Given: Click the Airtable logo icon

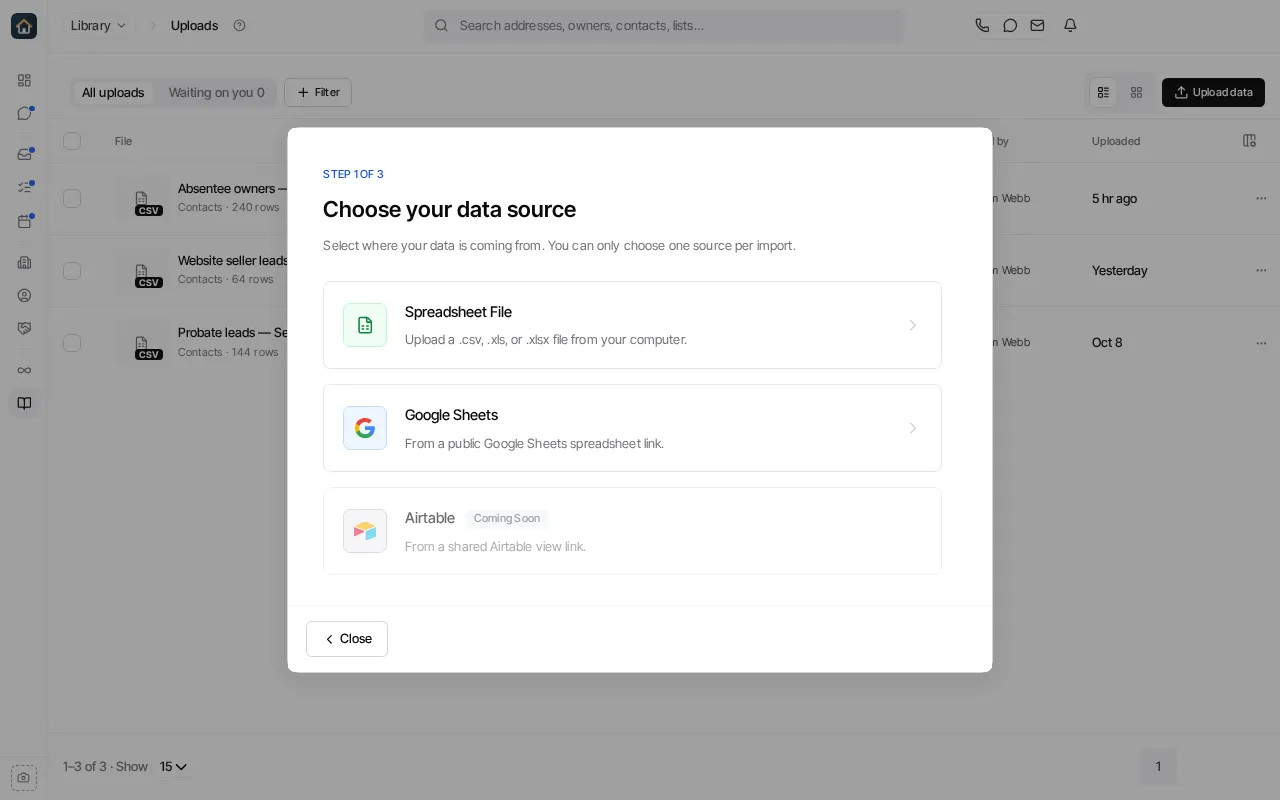Looking at the screenshot, I should (x=365, y=531).
